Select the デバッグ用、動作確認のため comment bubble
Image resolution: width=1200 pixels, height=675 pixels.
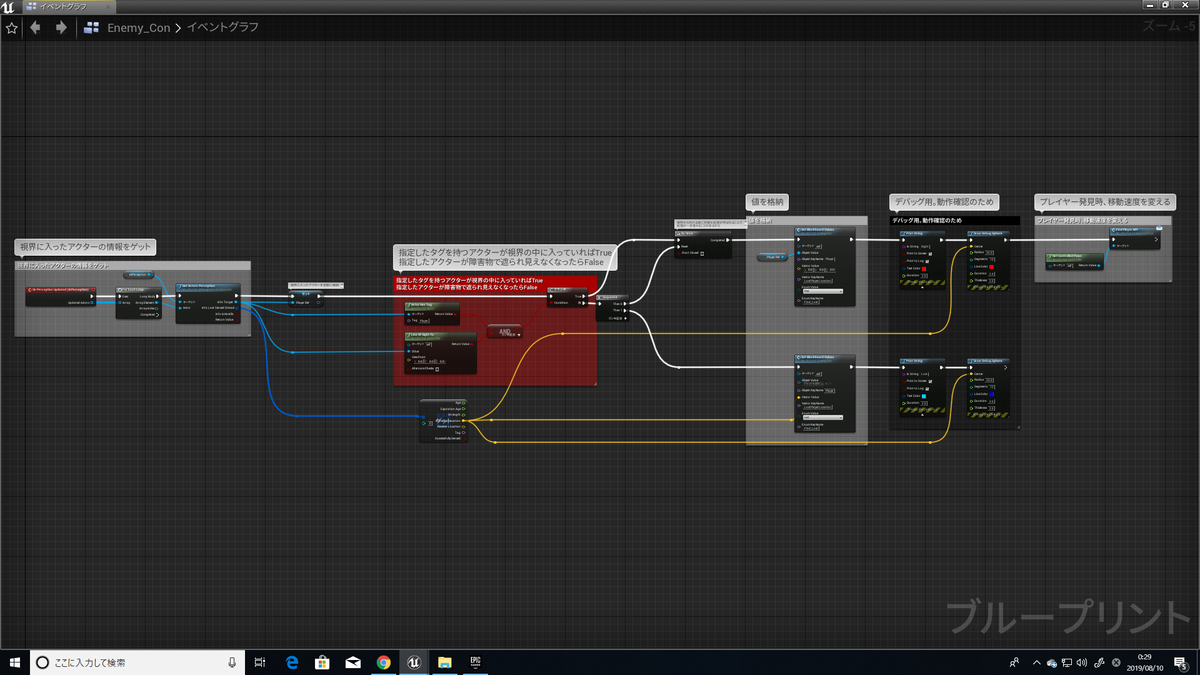coord(945,202)
